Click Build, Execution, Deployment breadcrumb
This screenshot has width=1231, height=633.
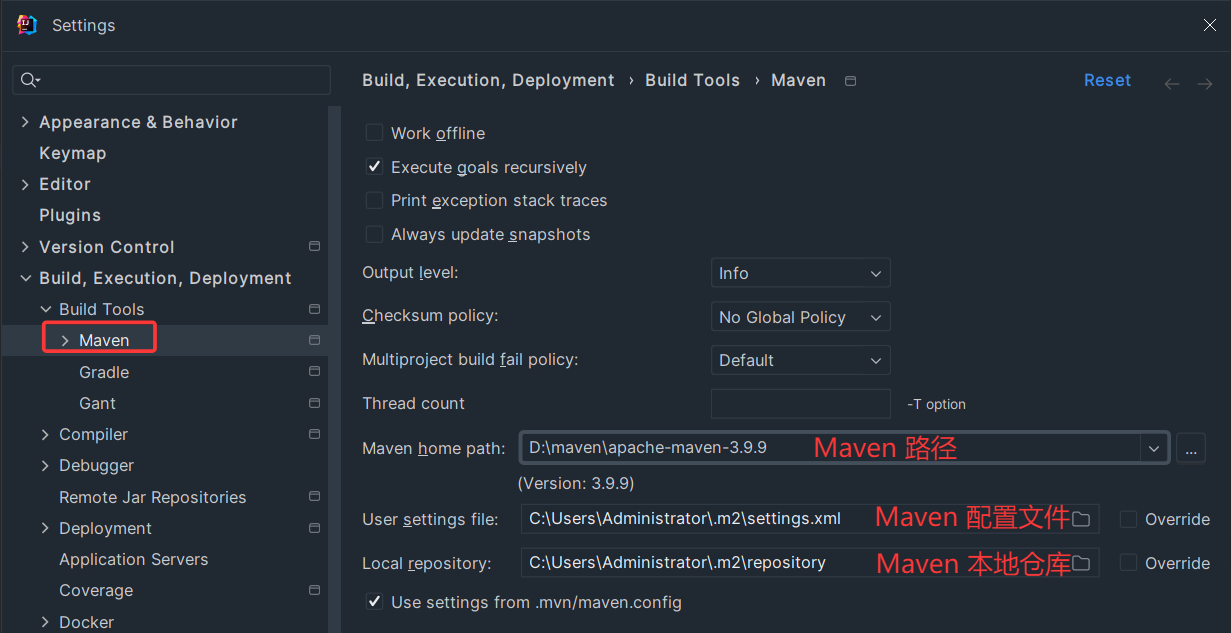(x=488, y=80)
